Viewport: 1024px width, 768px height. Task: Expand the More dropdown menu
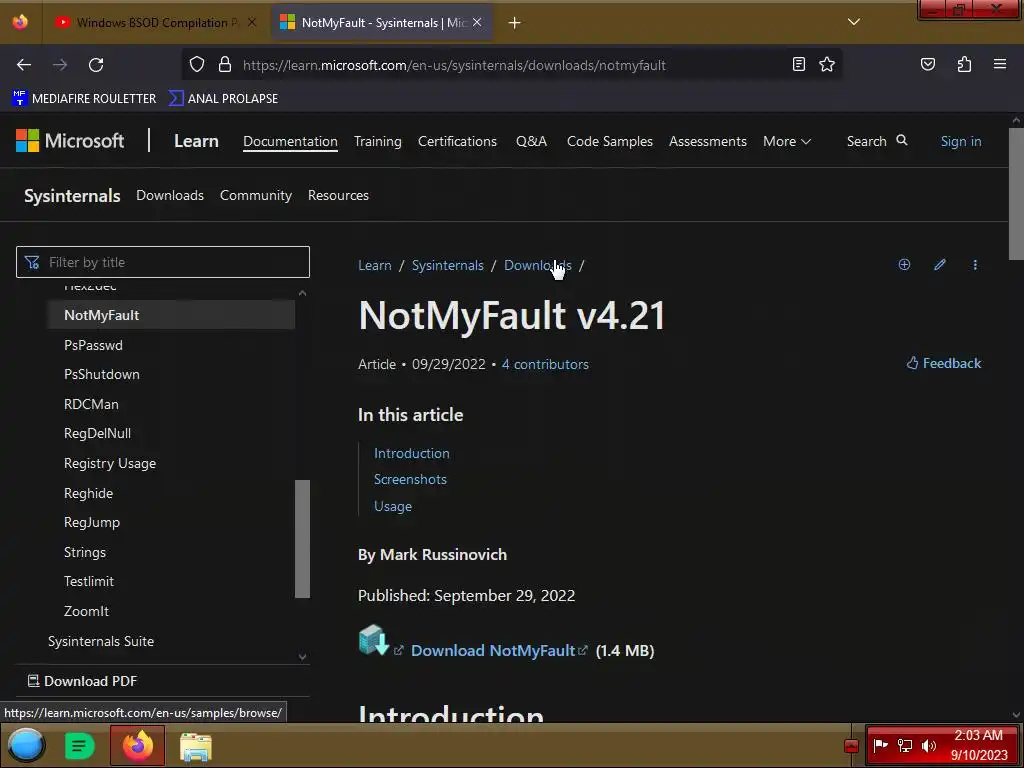pos(786,141)
